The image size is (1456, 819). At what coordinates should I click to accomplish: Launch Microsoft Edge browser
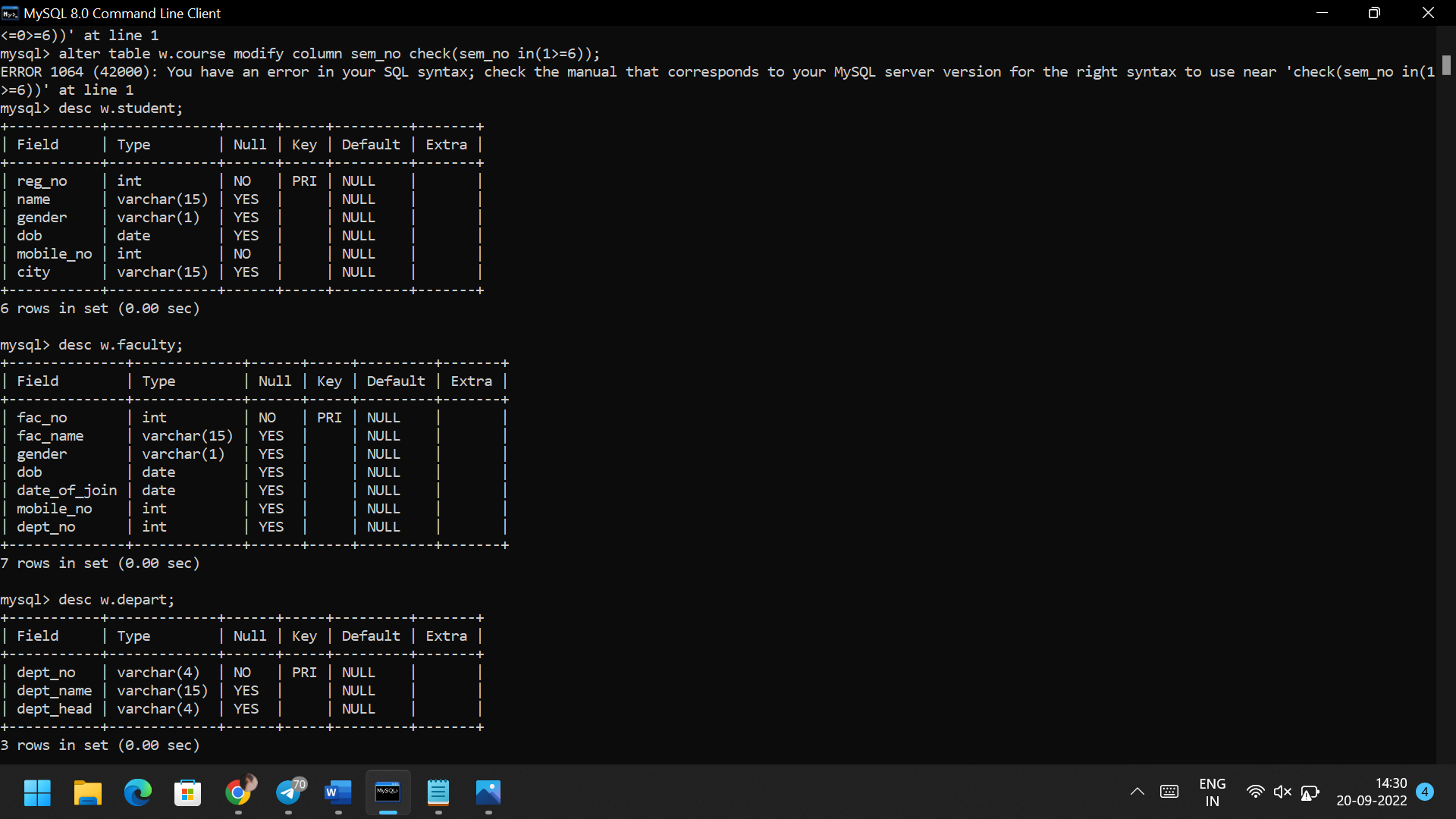click(137, 793)
